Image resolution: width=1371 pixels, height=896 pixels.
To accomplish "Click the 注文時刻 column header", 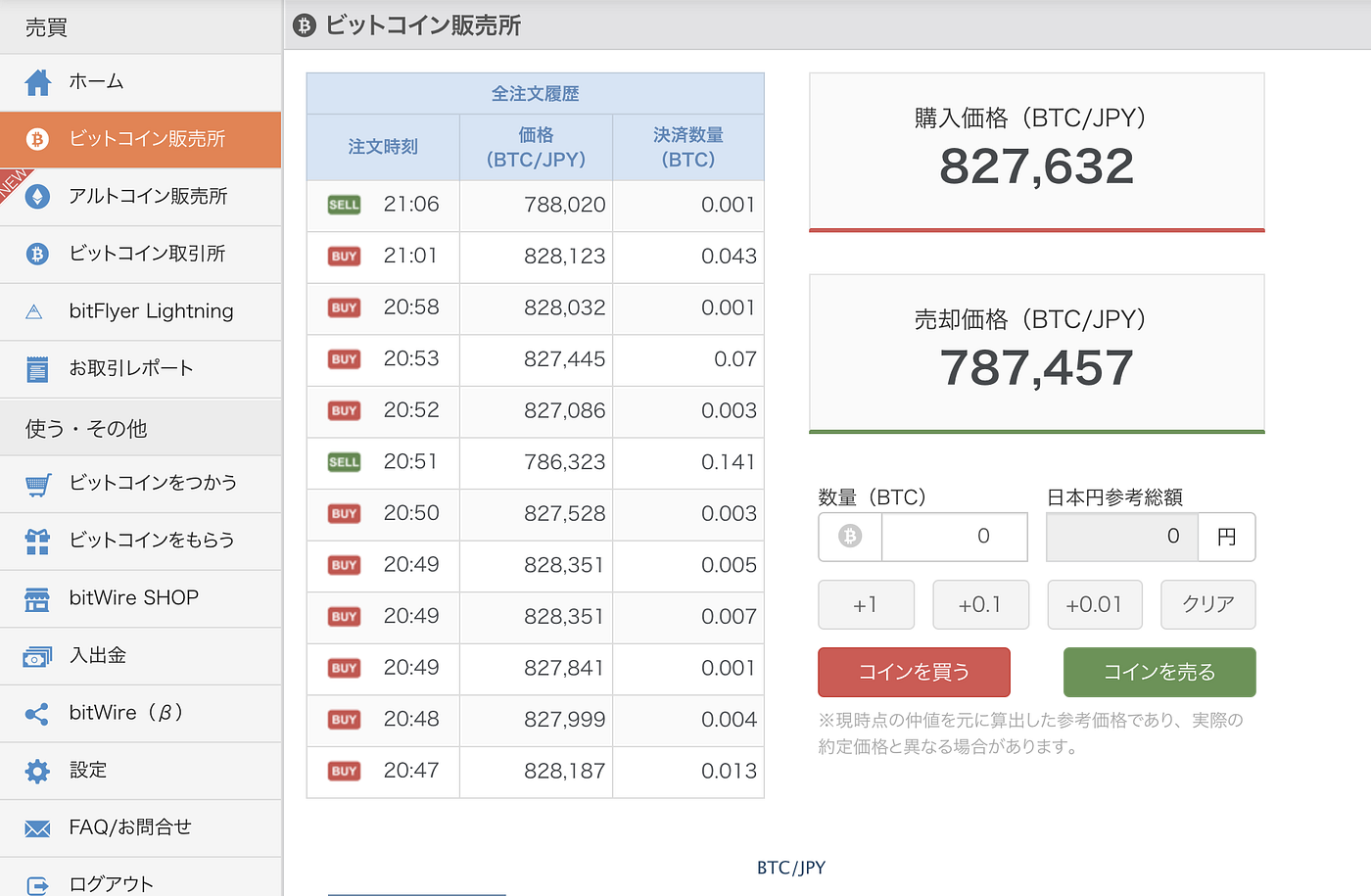I will [x=383, y=148].
